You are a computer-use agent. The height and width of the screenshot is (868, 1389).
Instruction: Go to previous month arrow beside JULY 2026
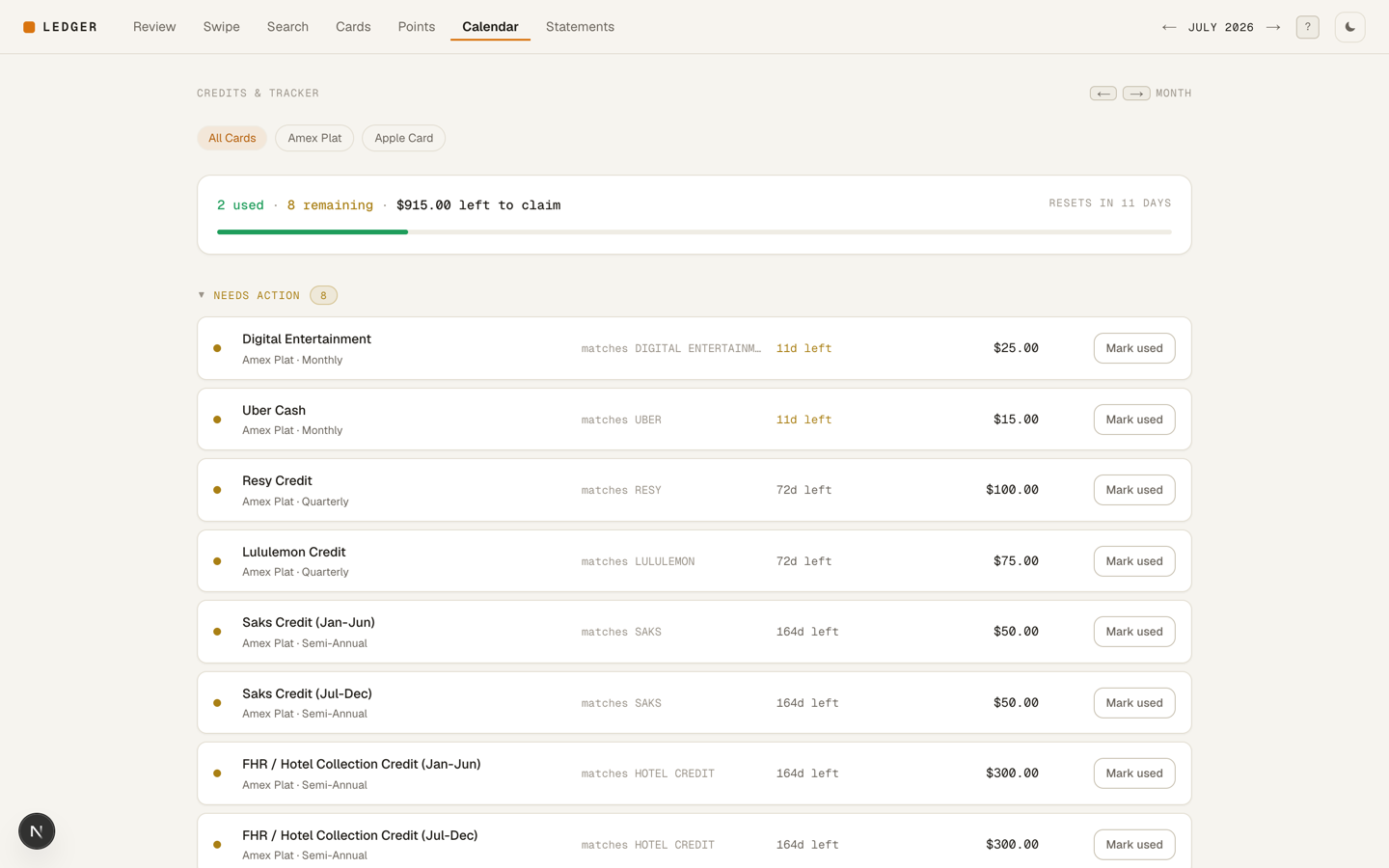click(x=1169, y=27)
